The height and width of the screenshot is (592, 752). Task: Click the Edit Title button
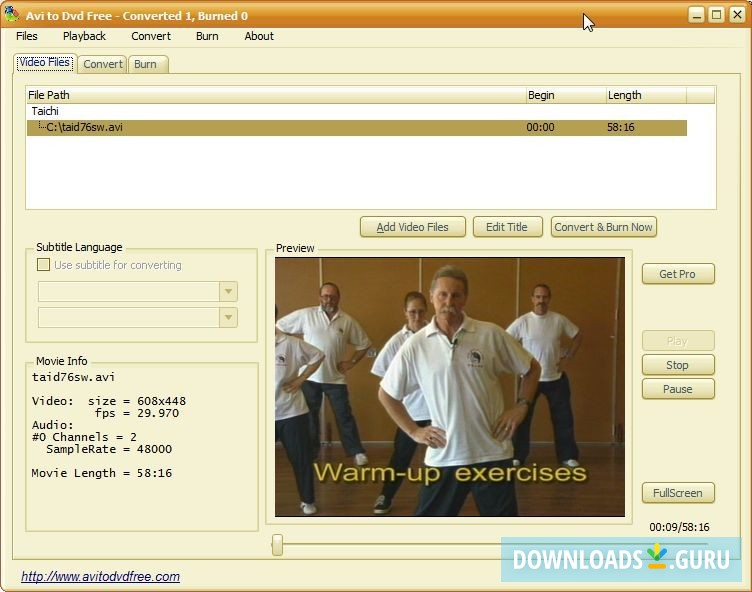tap(507, 227)
